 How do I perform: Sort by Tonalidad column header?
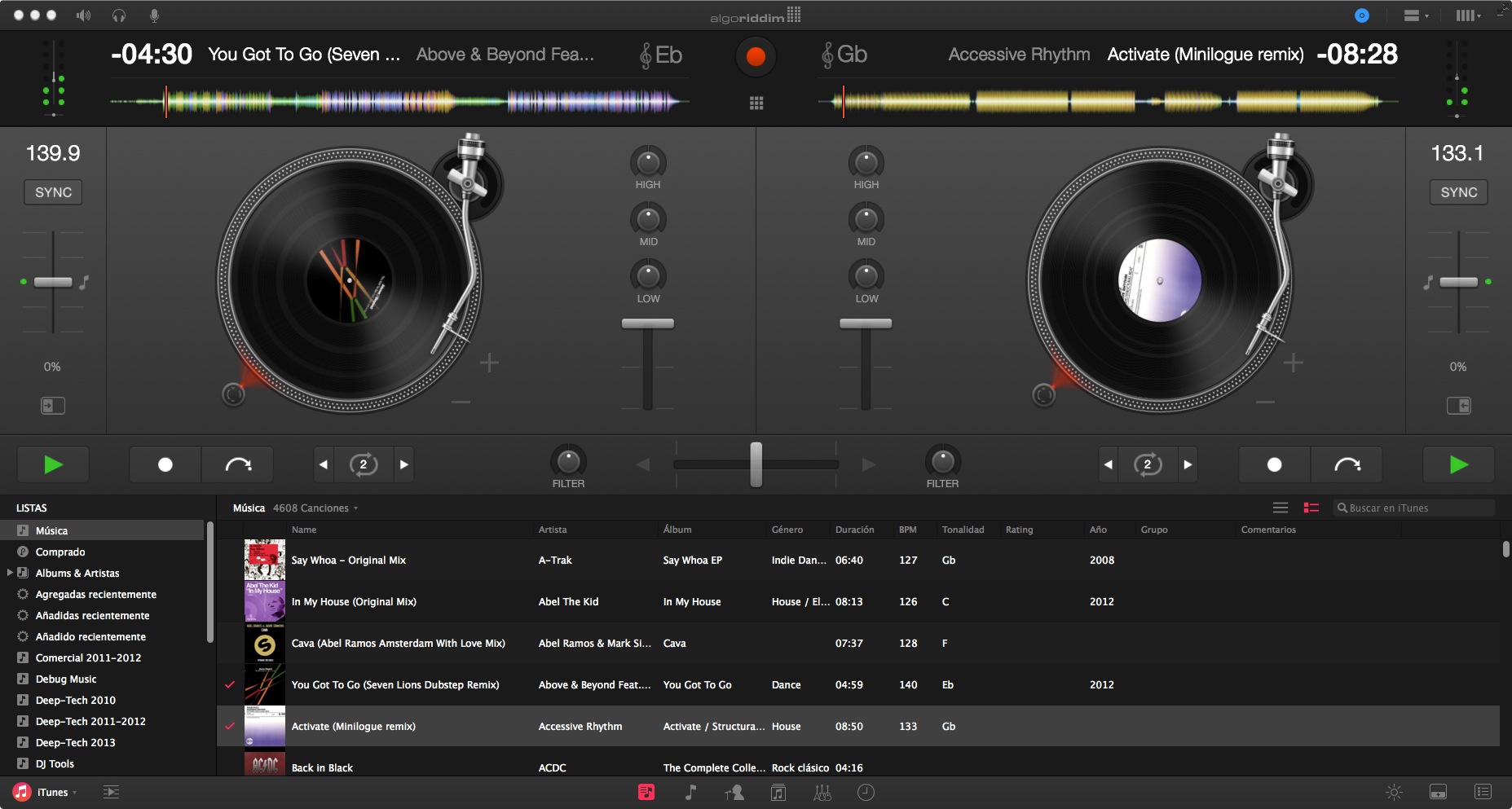tap(963, 530)
